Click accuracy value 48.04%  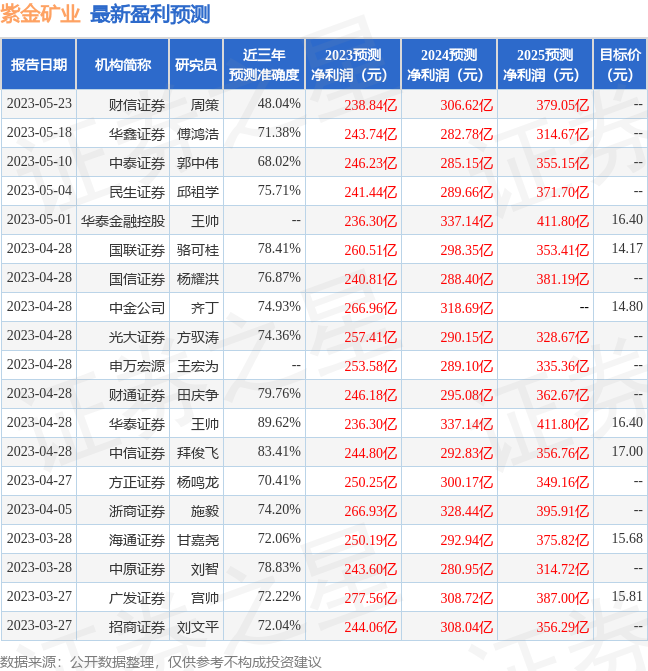tap(279, 104)
